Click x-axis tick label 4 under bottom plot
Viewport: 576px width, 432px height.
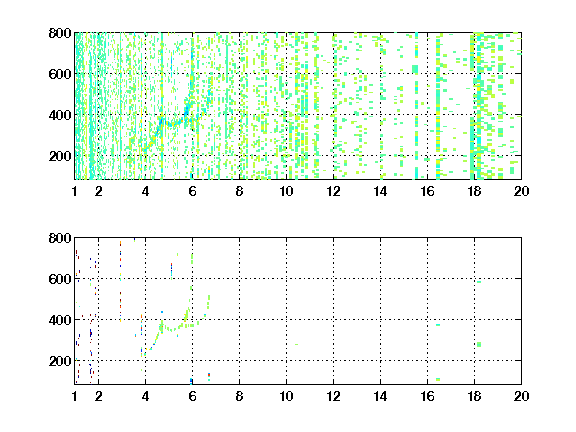(x=145, y=396)
